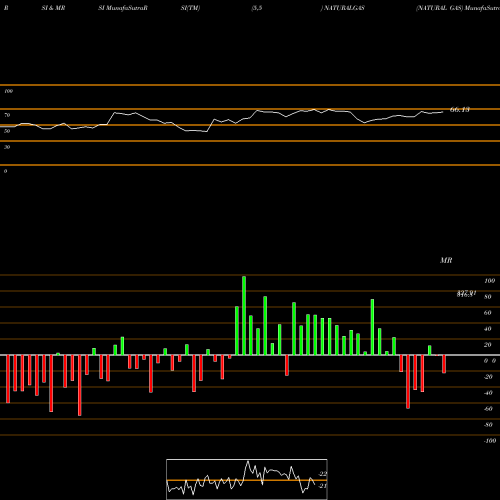Click the '-100' label on MR axis
The height and width of the screenshot is (500, 500).
(490, 441)
